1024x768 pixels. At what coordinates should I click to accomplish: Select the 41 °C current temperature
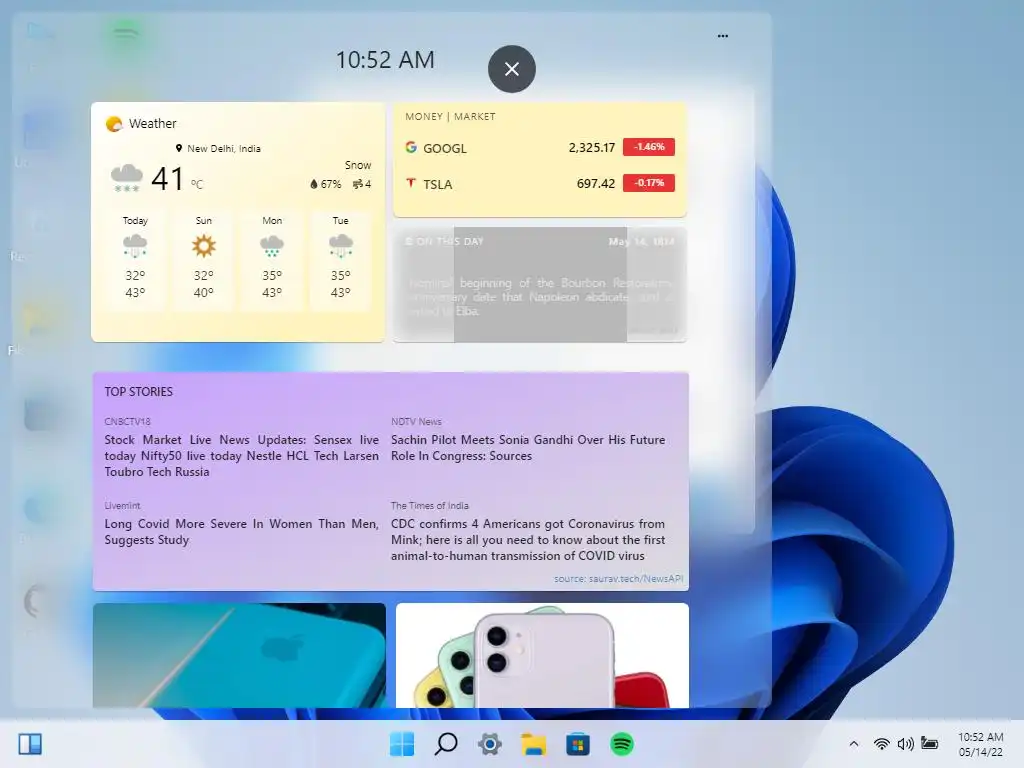coord(177,178)
